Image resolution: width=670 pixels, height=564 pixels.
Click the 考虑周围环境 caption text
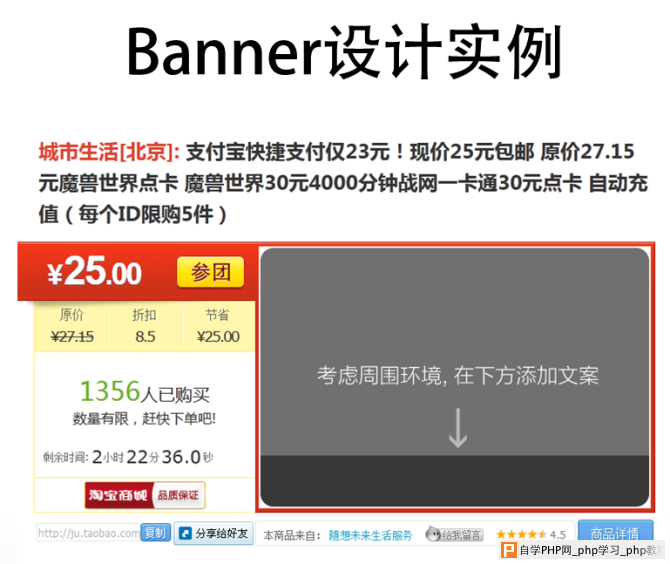click(458, 376)
